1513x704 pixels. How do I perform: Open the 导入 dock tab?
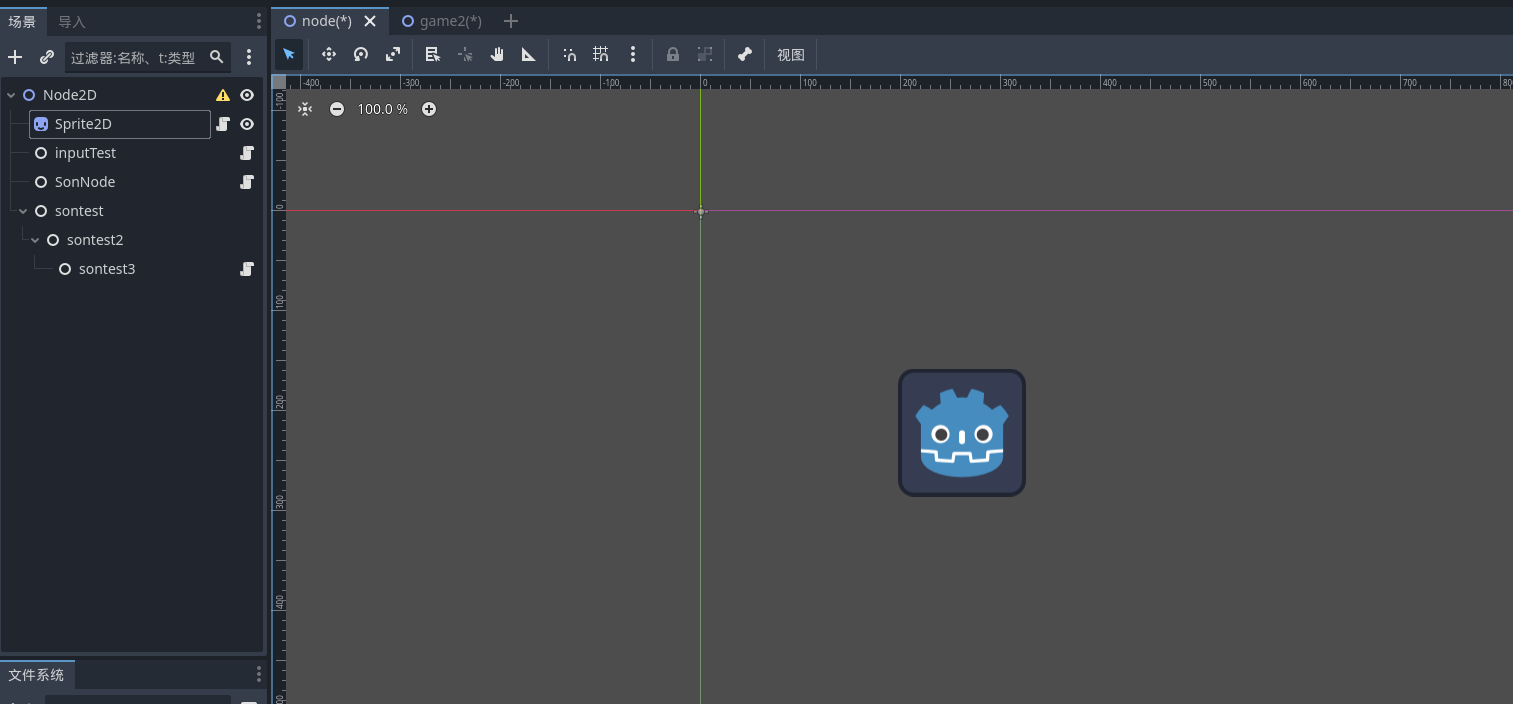(x=72, y=21)
